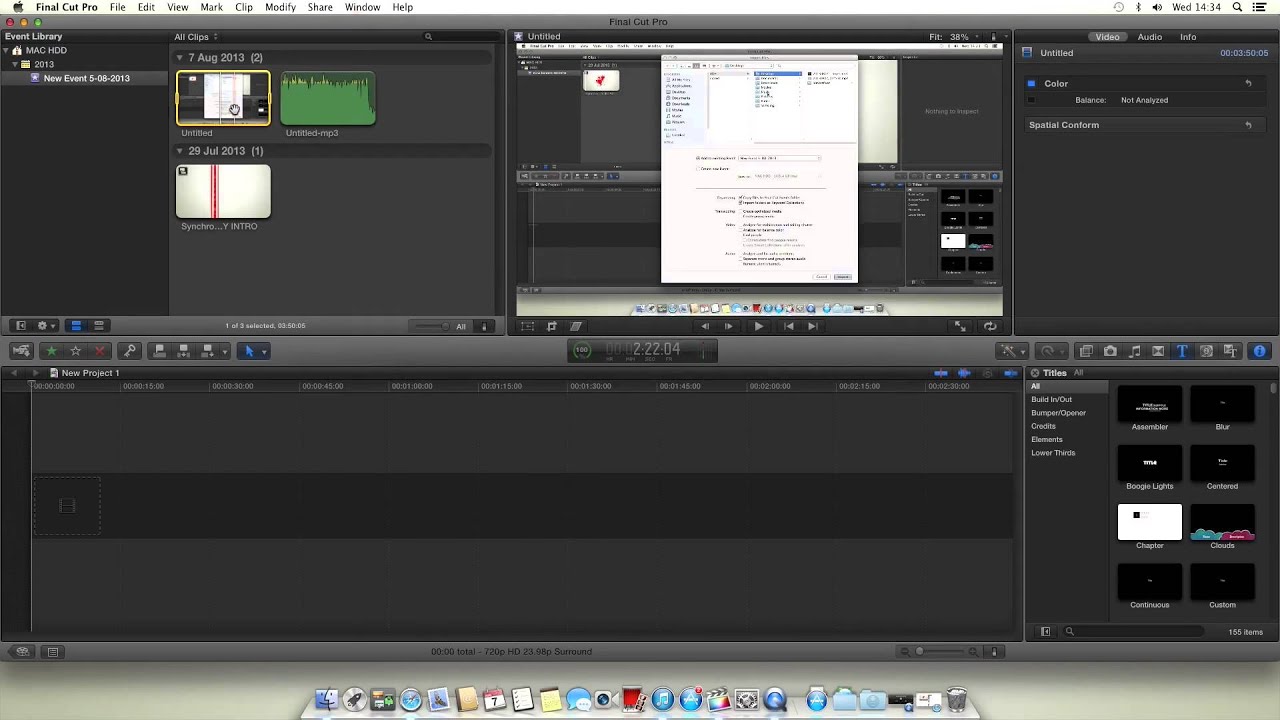The height and width of the screenshot is (720, 1280).
Task: Click the Unrate hollow star icon
Action: (75, 351)
